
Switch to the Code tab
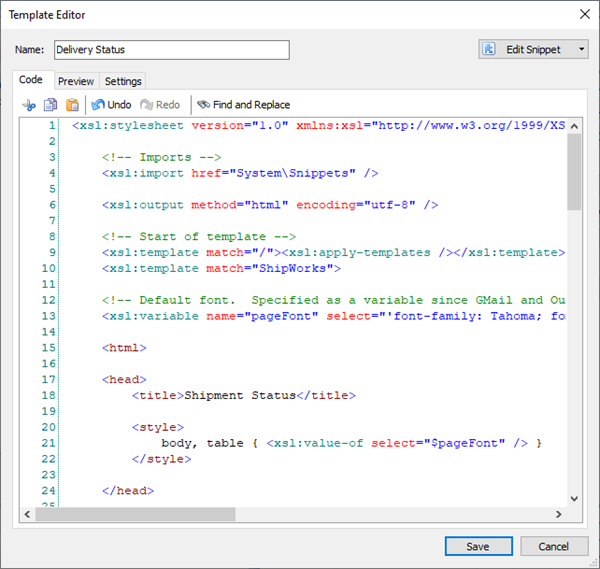pos(31,80)
